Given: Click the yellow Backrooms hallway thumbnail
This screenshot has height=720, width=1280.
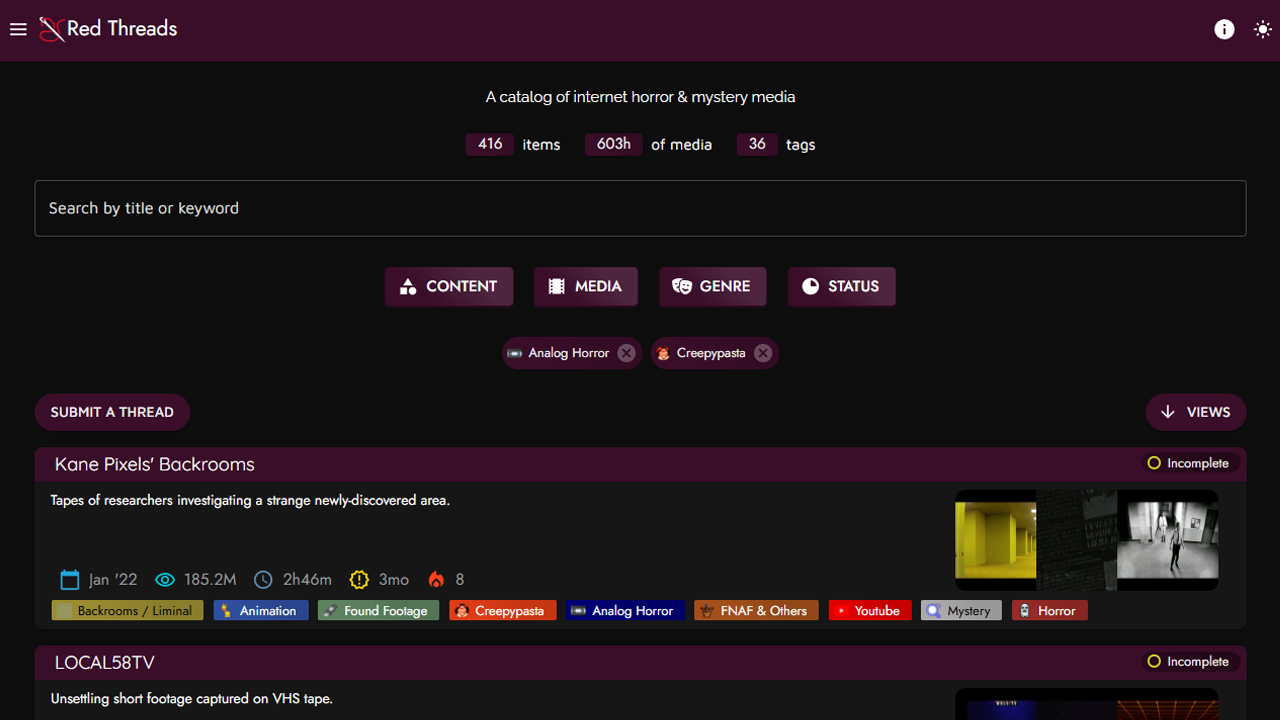Looking at the screenshot, I should [995, 540].
